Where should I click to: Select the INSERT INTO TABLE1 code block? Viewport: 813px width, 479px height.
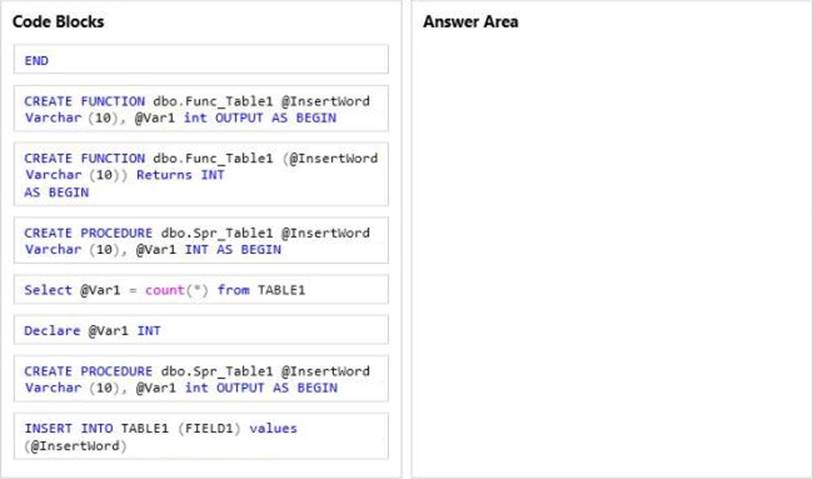pyautogui.click(x=201, y=437)
